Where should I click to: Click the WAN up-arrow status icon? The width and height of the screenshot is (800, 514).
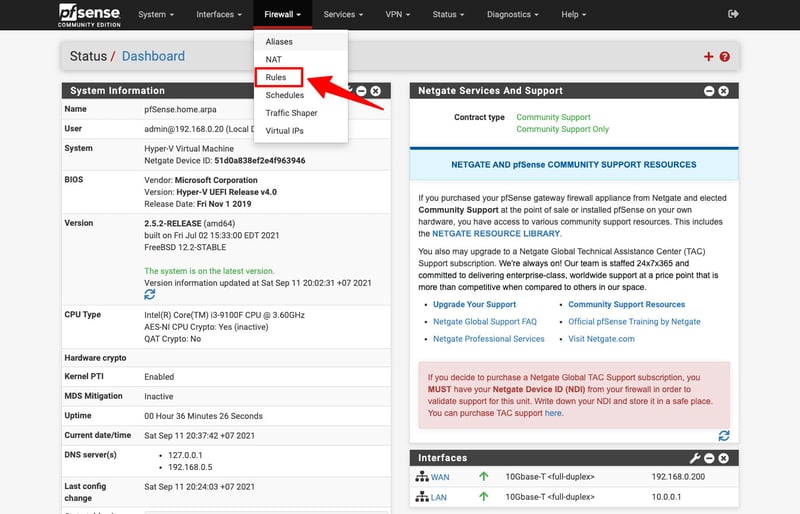(x=484, y=477)
